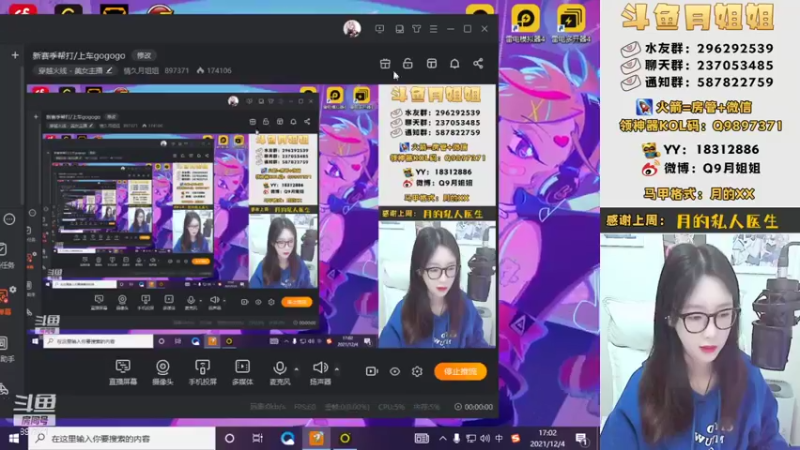Mute the microphone (麦克风) icon
This screenshot has height=450, width=800.
280,367
